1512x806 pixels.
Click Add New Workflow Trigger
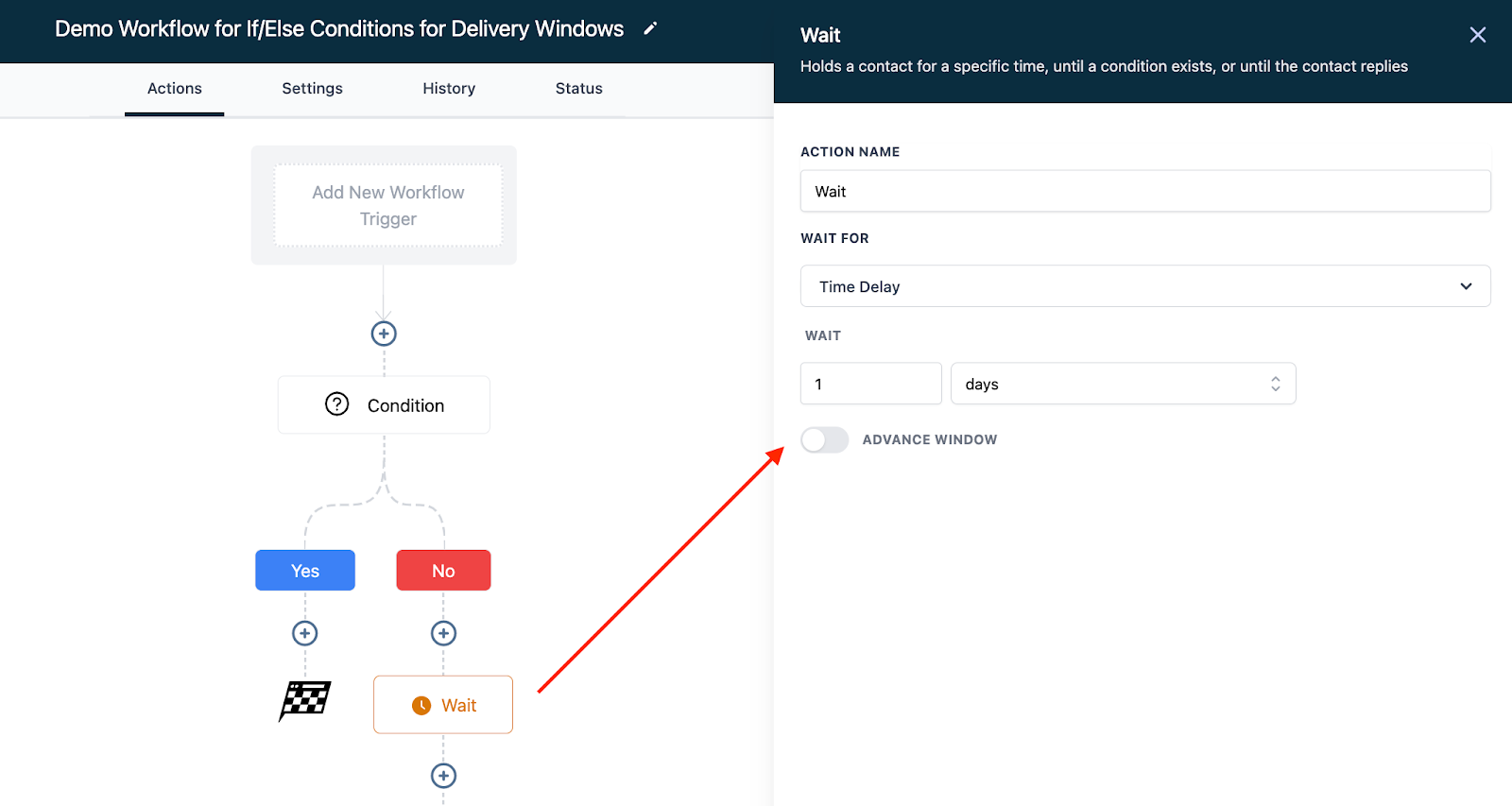tap(388, 206)
